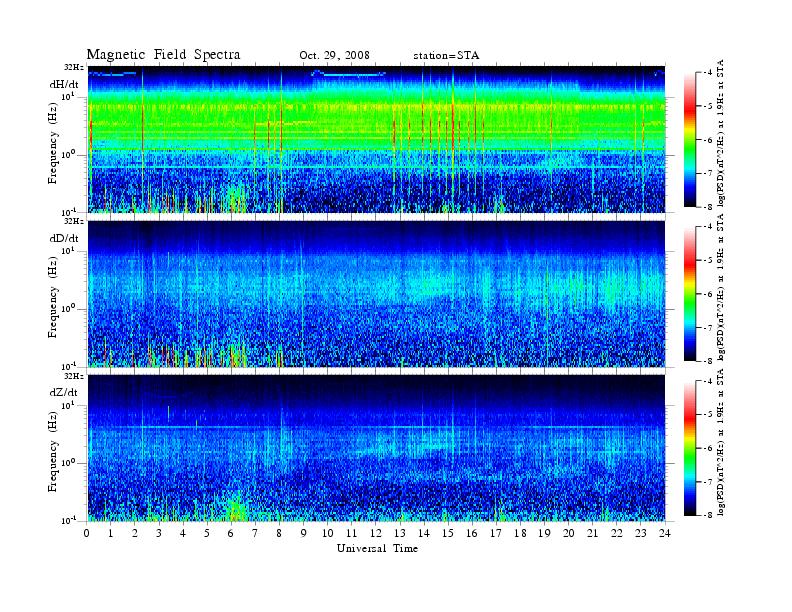Select the date text "Oct. 29, 2008"

click(334, 55)
